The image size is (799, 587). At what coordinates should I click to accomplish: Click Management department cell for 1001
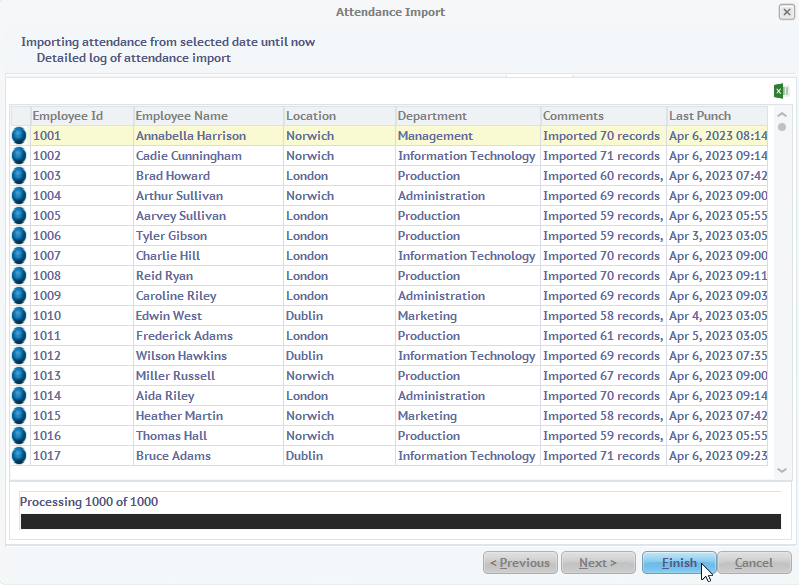click(x=468, y=136)
